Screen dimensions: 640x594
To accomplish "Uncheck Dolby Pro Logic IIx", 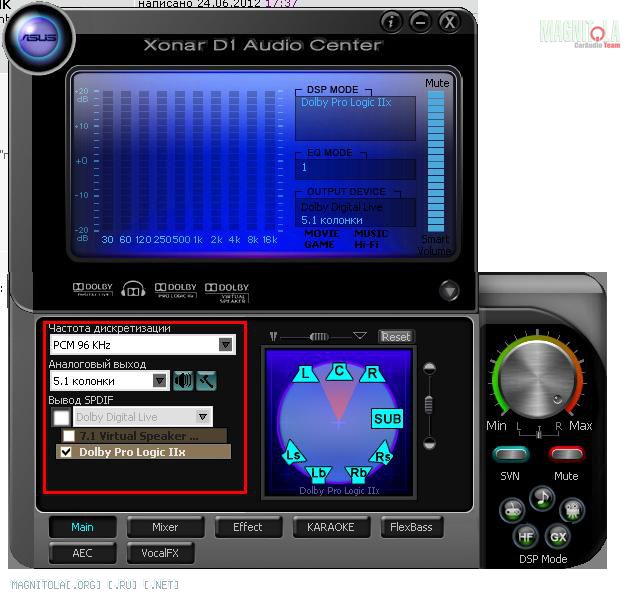I will (x=66, y=452).
